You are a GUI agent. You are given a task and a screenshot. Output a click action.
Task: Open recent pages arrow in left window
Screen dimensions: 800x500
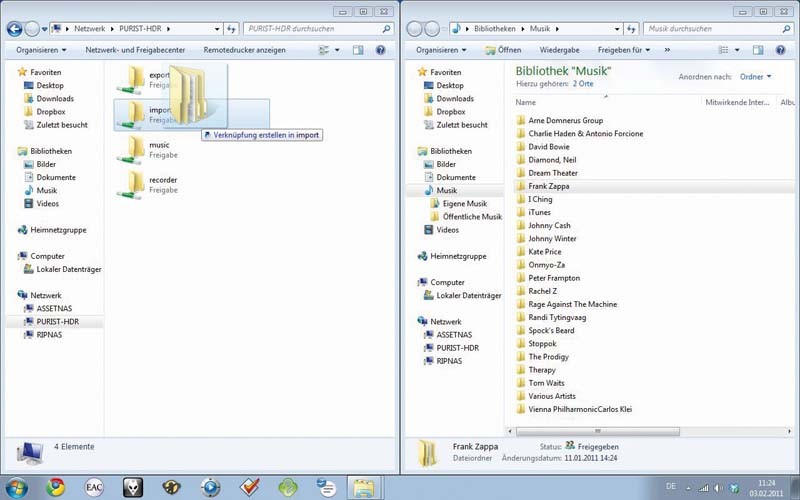point(44,29)
